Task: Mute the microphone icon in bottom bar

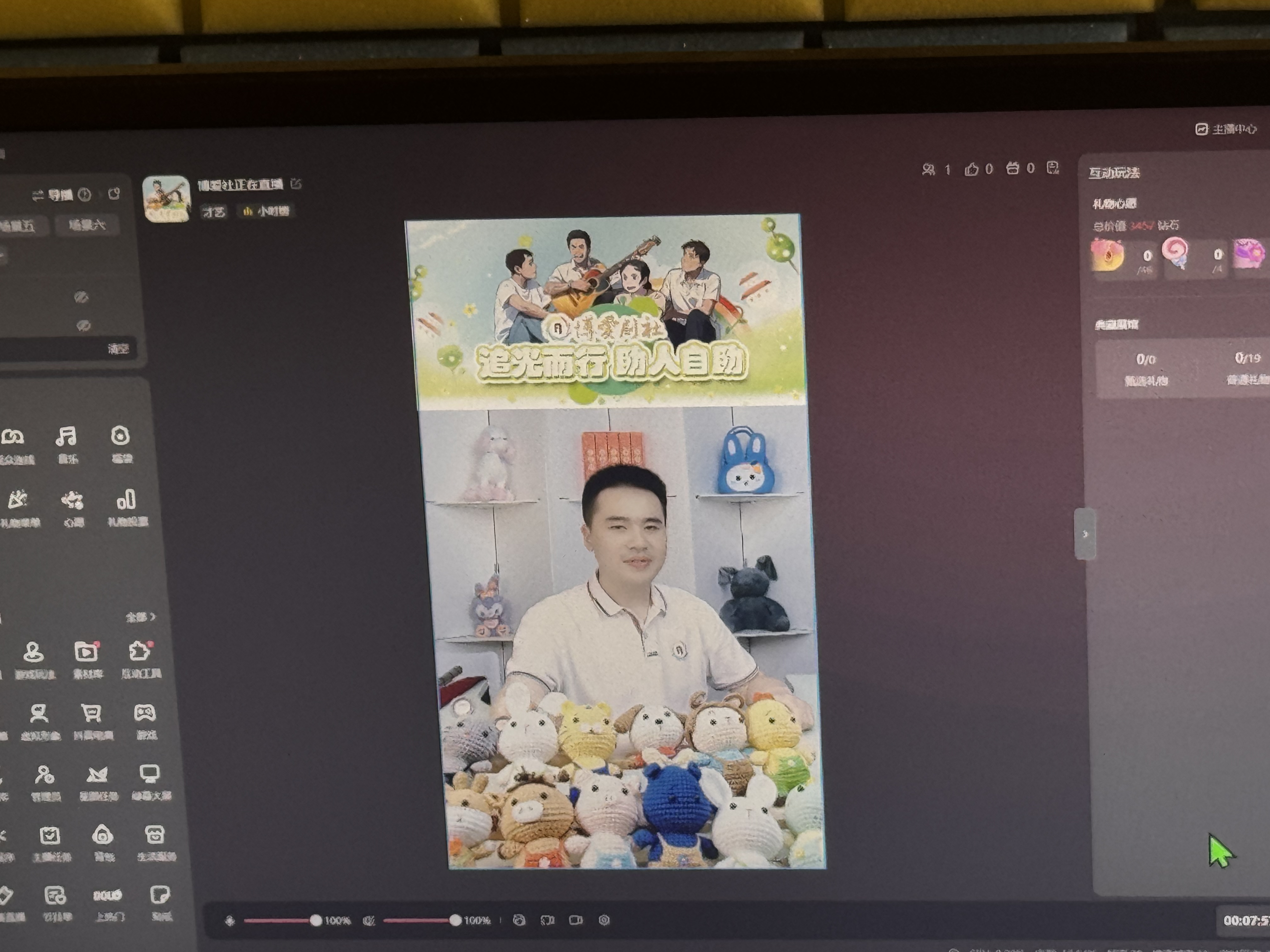Action: click(230, 921)
